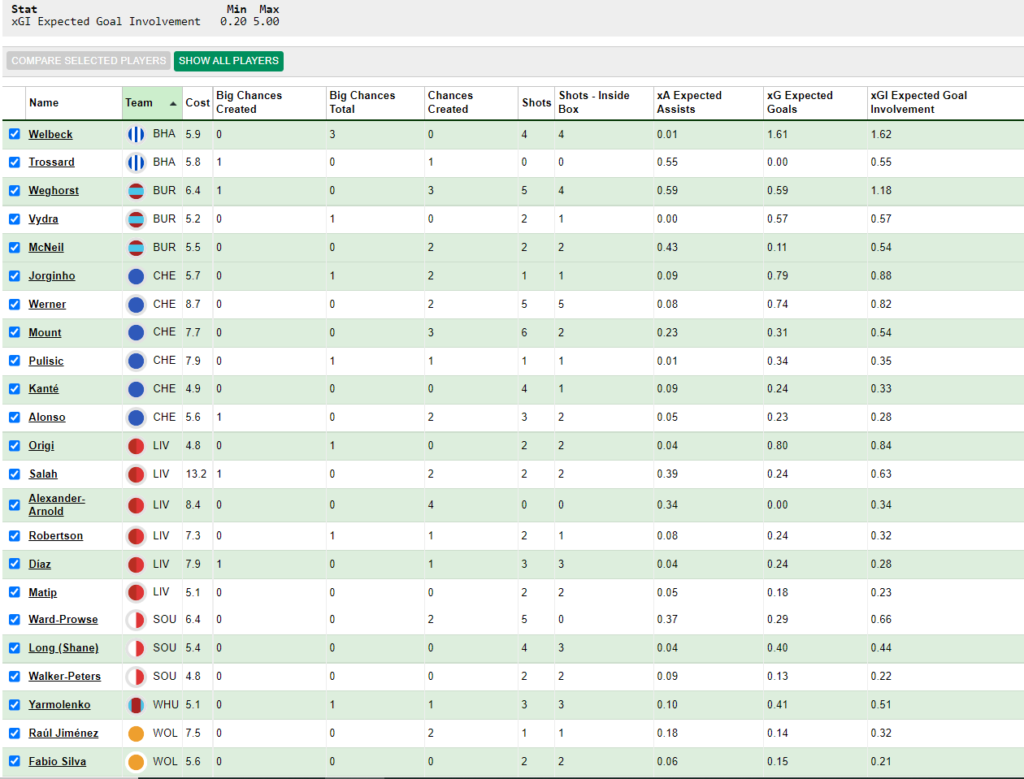Sort table by Cost column header
This screenshot has width=1024, height=779.
[197, 103]
